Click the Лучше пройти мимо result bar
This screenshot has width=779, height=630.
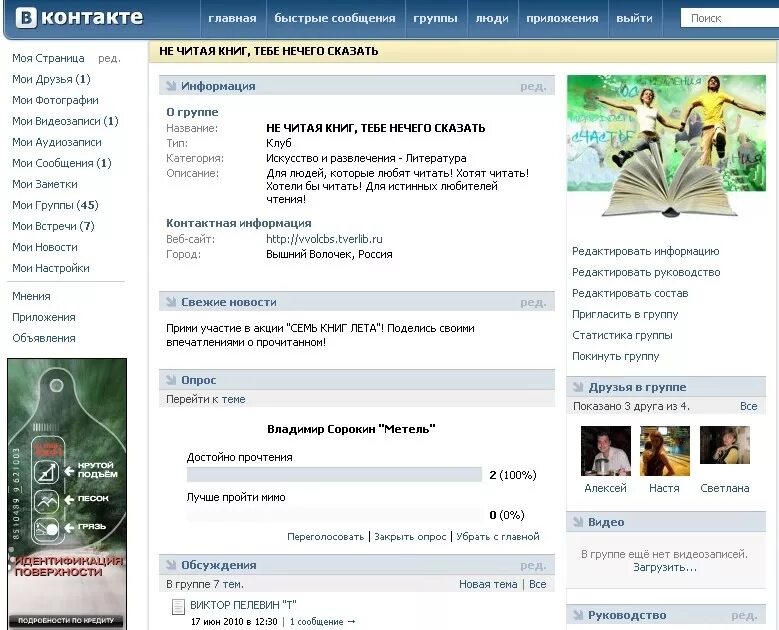[334, 515]
